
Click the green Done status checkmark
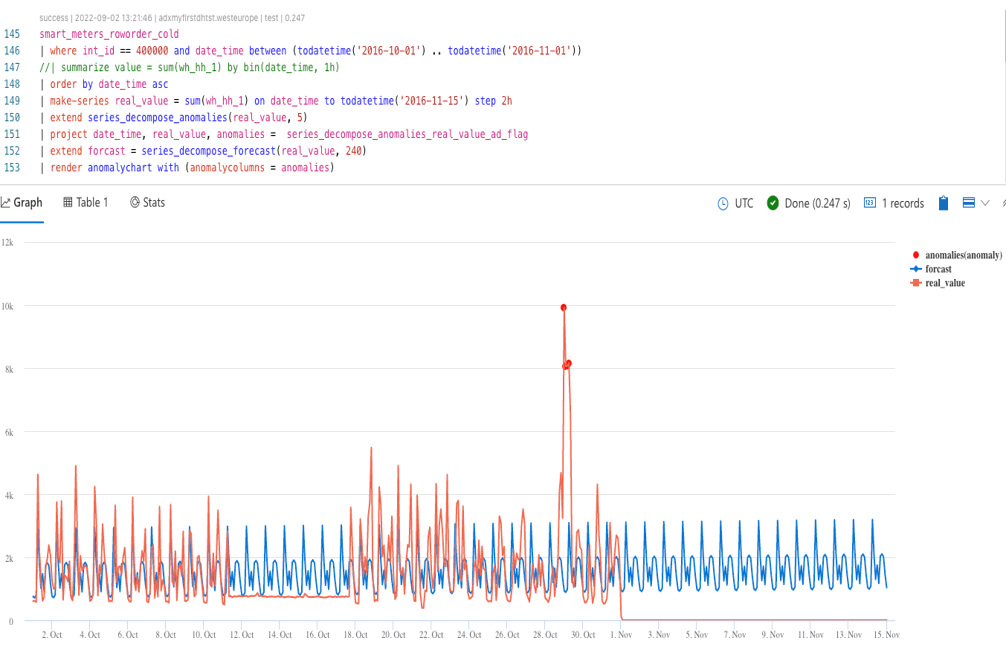[x=773, y=203]
